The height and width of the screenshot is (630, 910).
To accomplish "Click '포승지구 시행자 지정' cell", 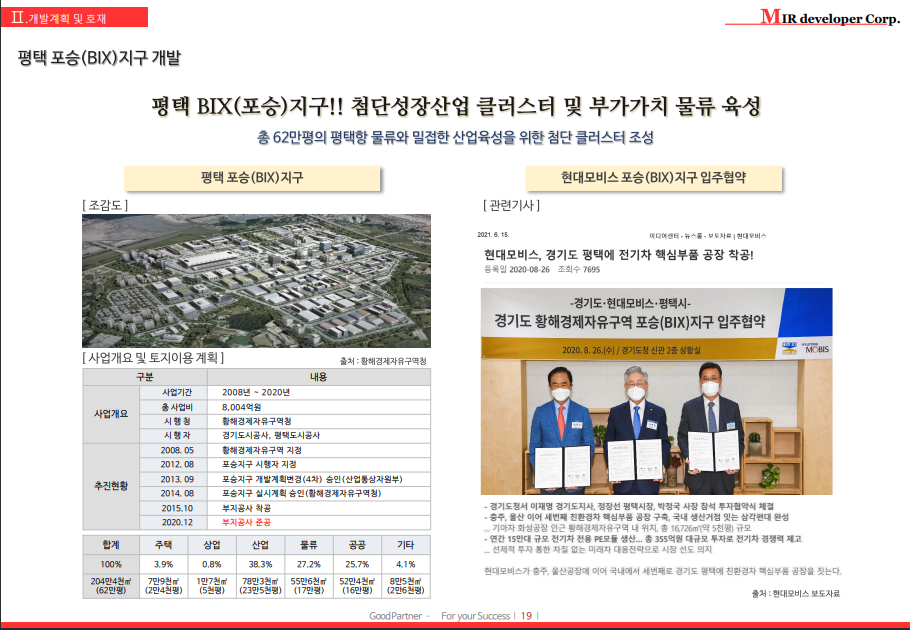I will [x=319, y=464].
